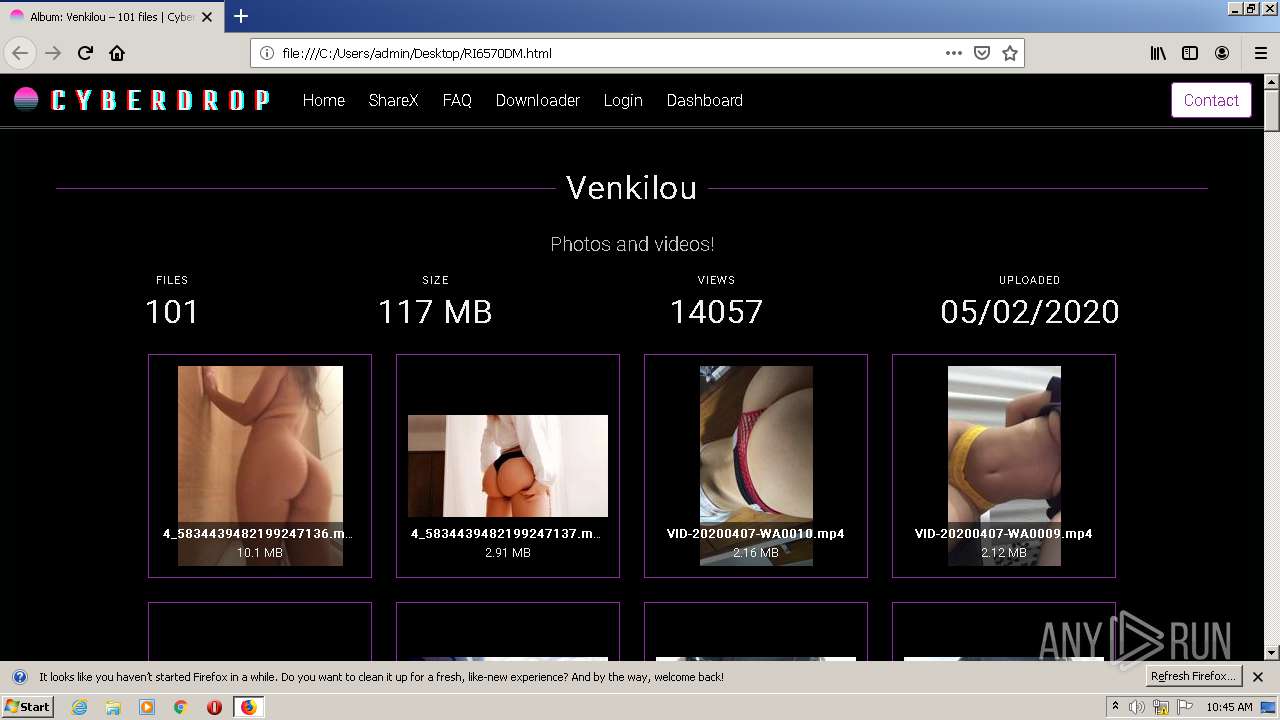Go forward with the Forward arrow
This screenshot has width=1280, height=720.
(53, 53)
